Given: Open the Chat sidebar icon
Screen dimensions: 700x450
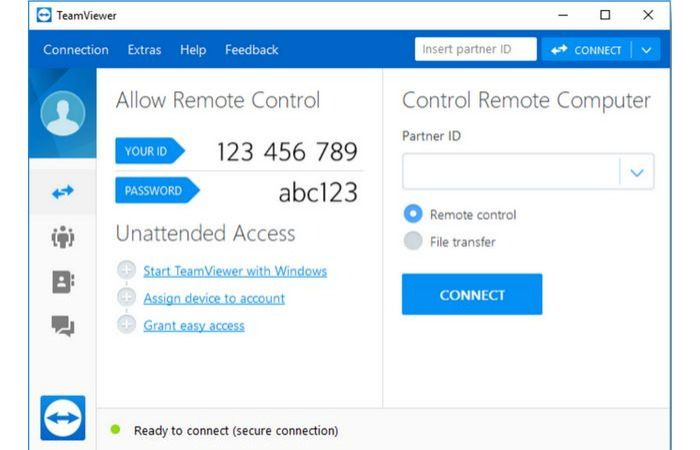Looking at the screenshot, I should click(62, 325).
